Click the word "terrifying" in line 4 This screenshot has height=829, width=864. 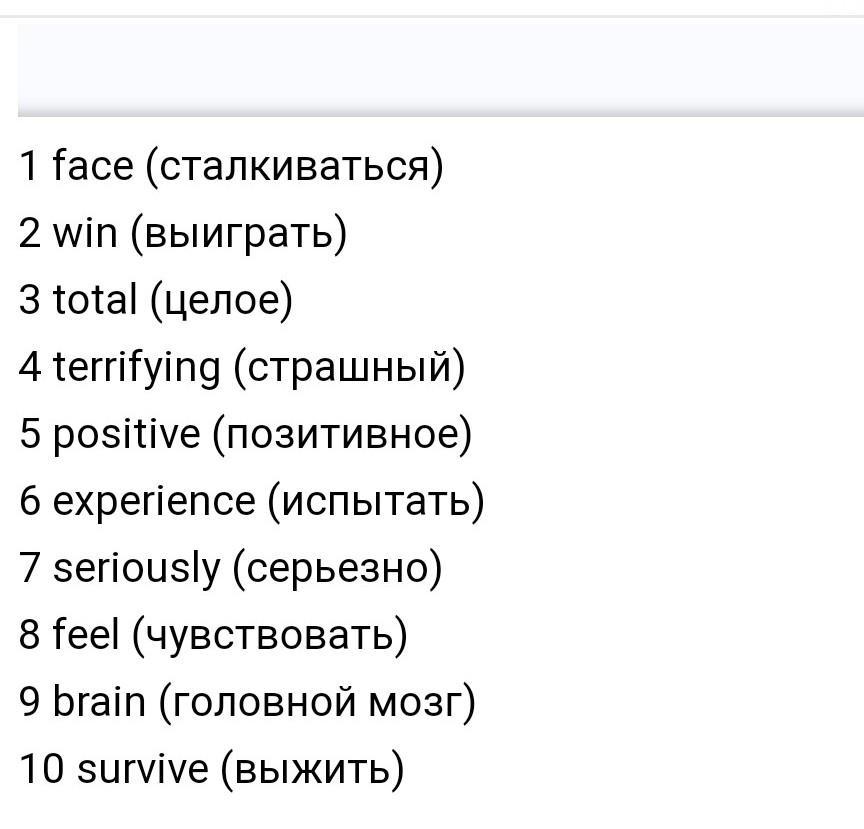[137, 368]
